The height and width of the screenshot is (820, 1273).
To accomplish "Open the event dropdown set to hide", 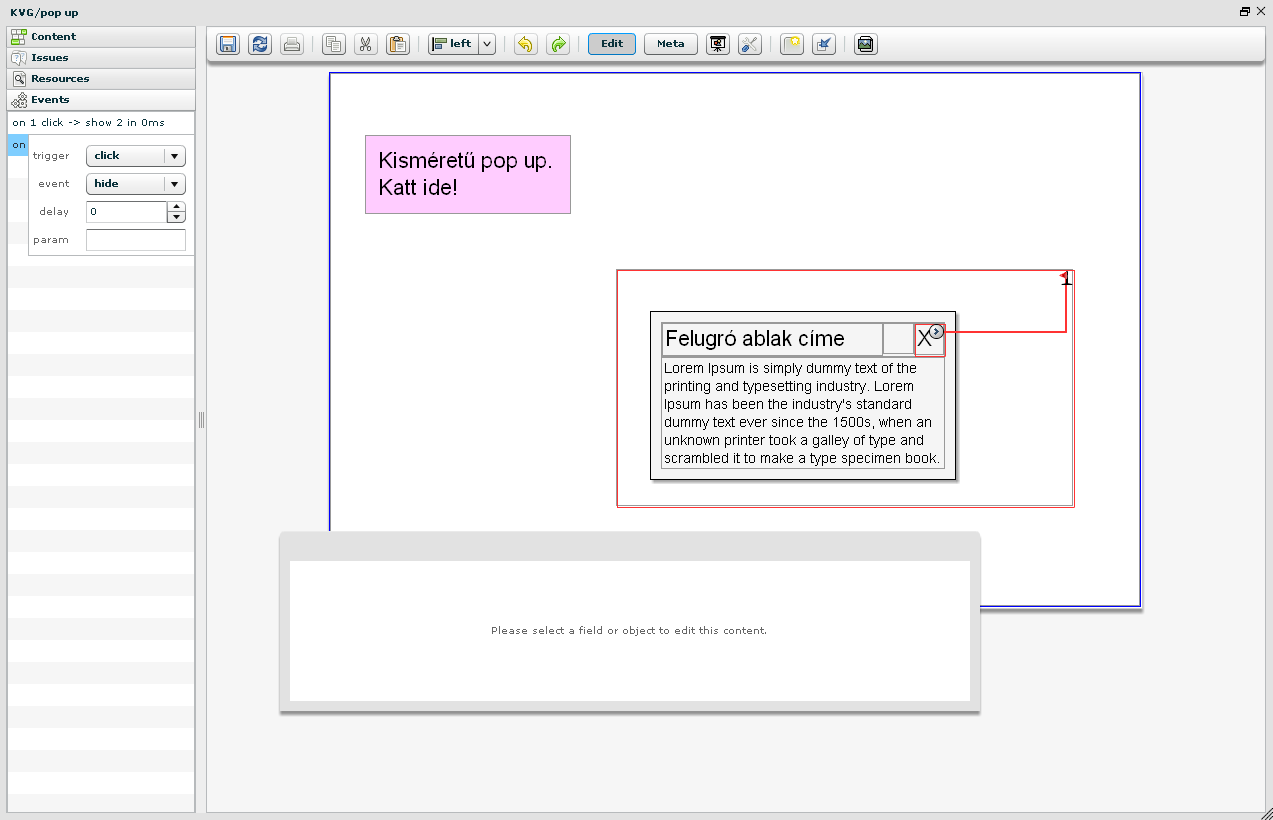I will tap(136, 184).
